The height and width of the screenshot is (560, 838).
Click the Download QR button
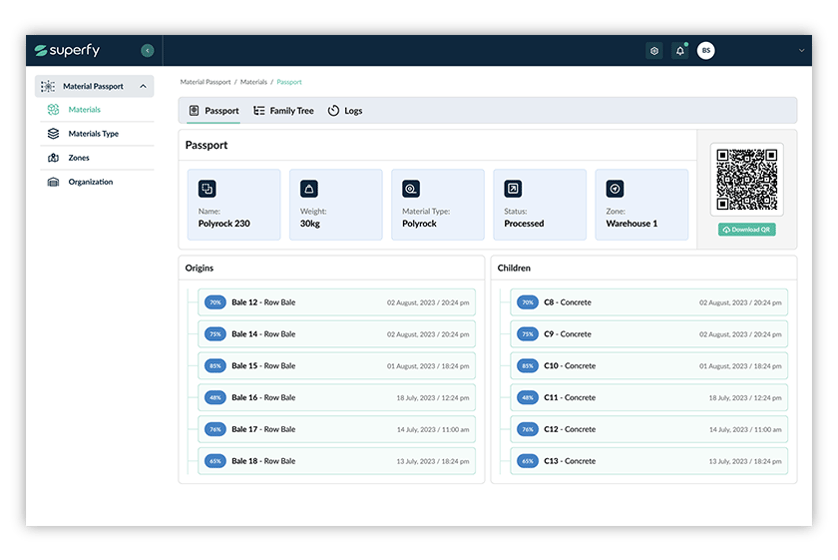[x=746, y=229]
